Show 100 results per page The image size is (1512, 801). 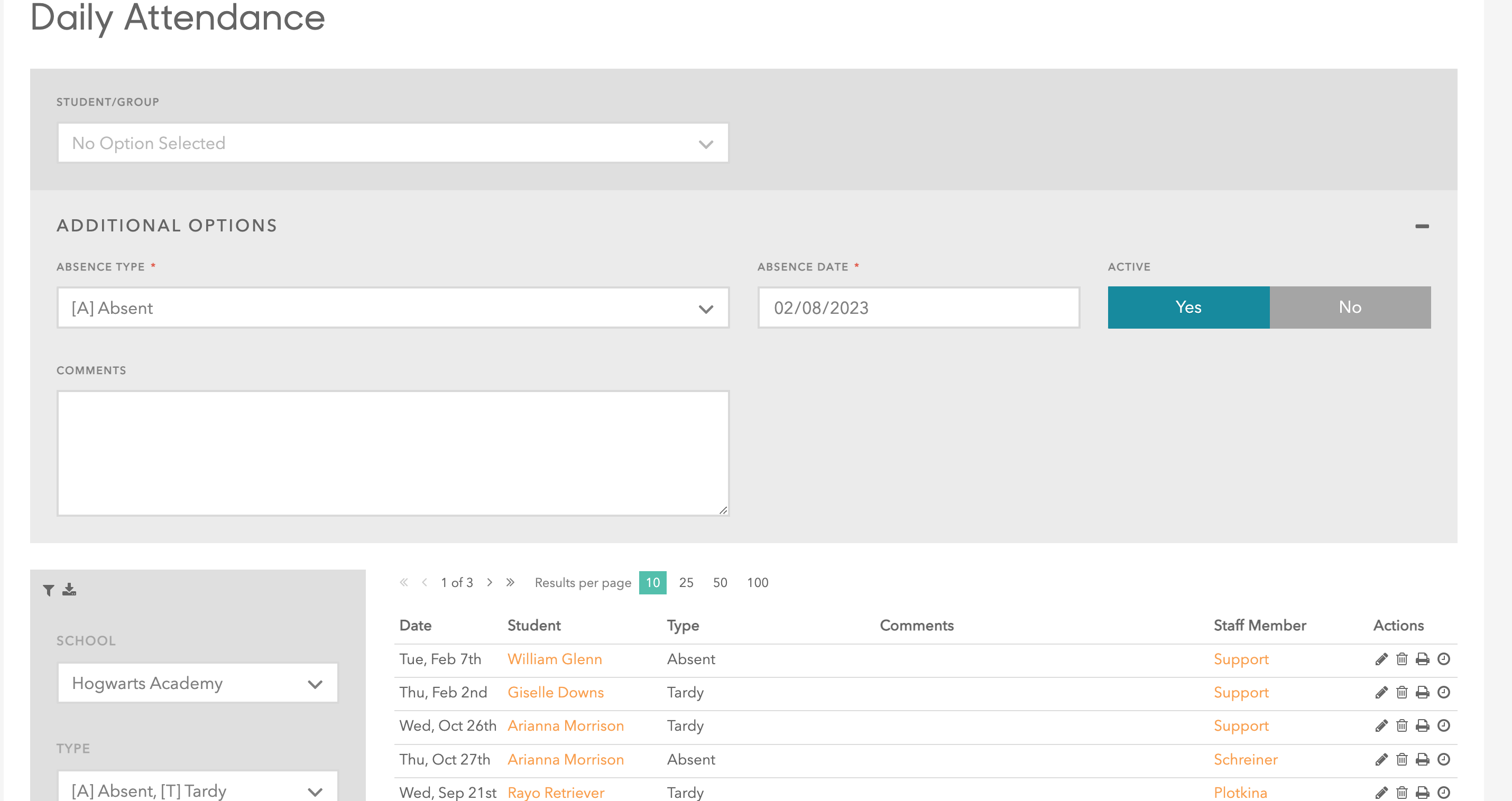pos(757,582)
